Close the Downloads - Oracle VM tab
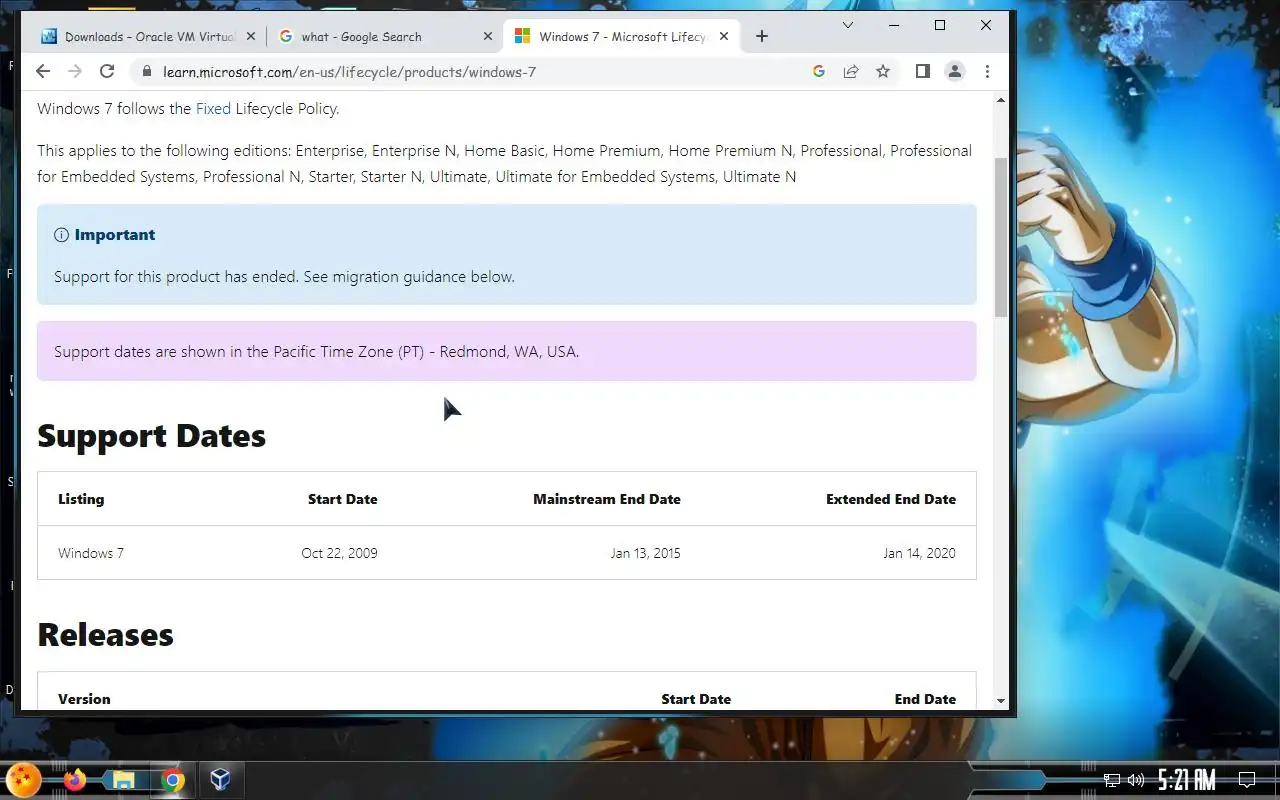 pyautogui.click(x=251, y=36)
